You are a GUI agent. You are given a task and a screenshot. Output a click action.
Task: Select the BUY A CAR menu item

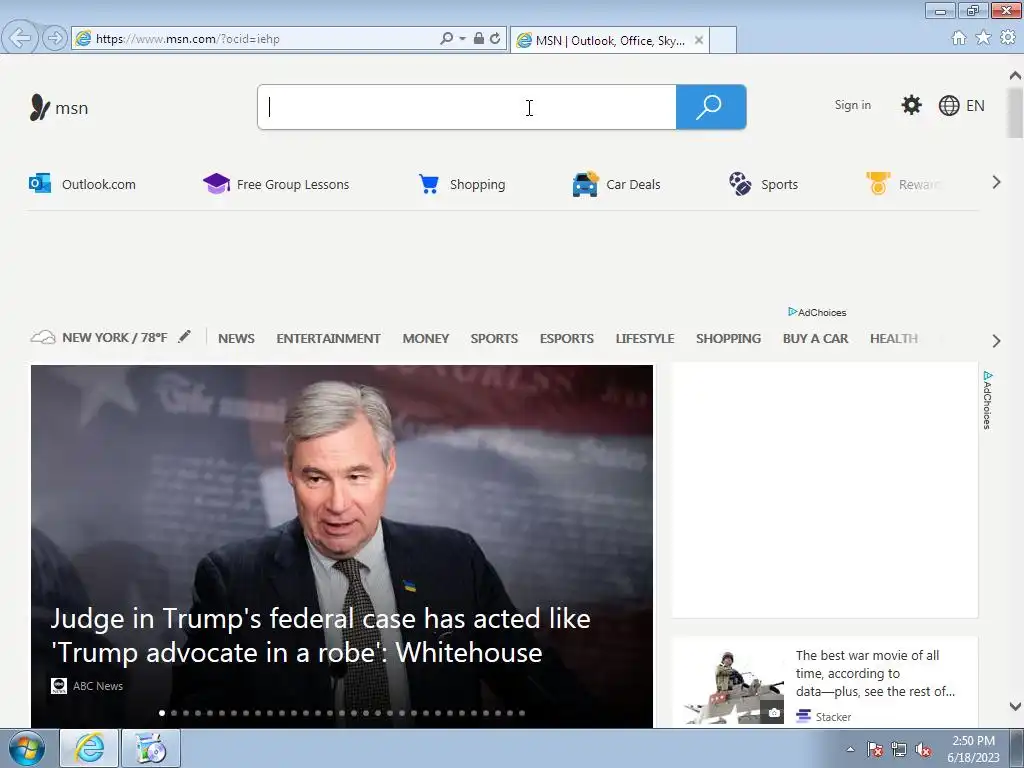pyautogui.click(x=816, y=338)
